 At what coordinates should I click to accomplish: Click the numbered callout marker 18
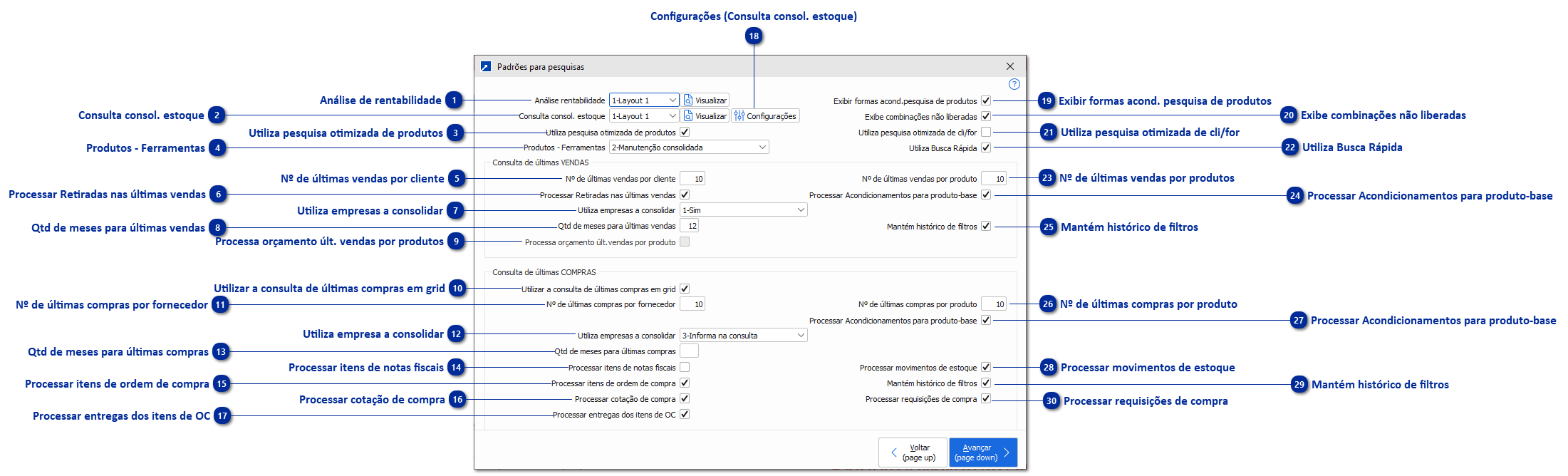[754, 36]
